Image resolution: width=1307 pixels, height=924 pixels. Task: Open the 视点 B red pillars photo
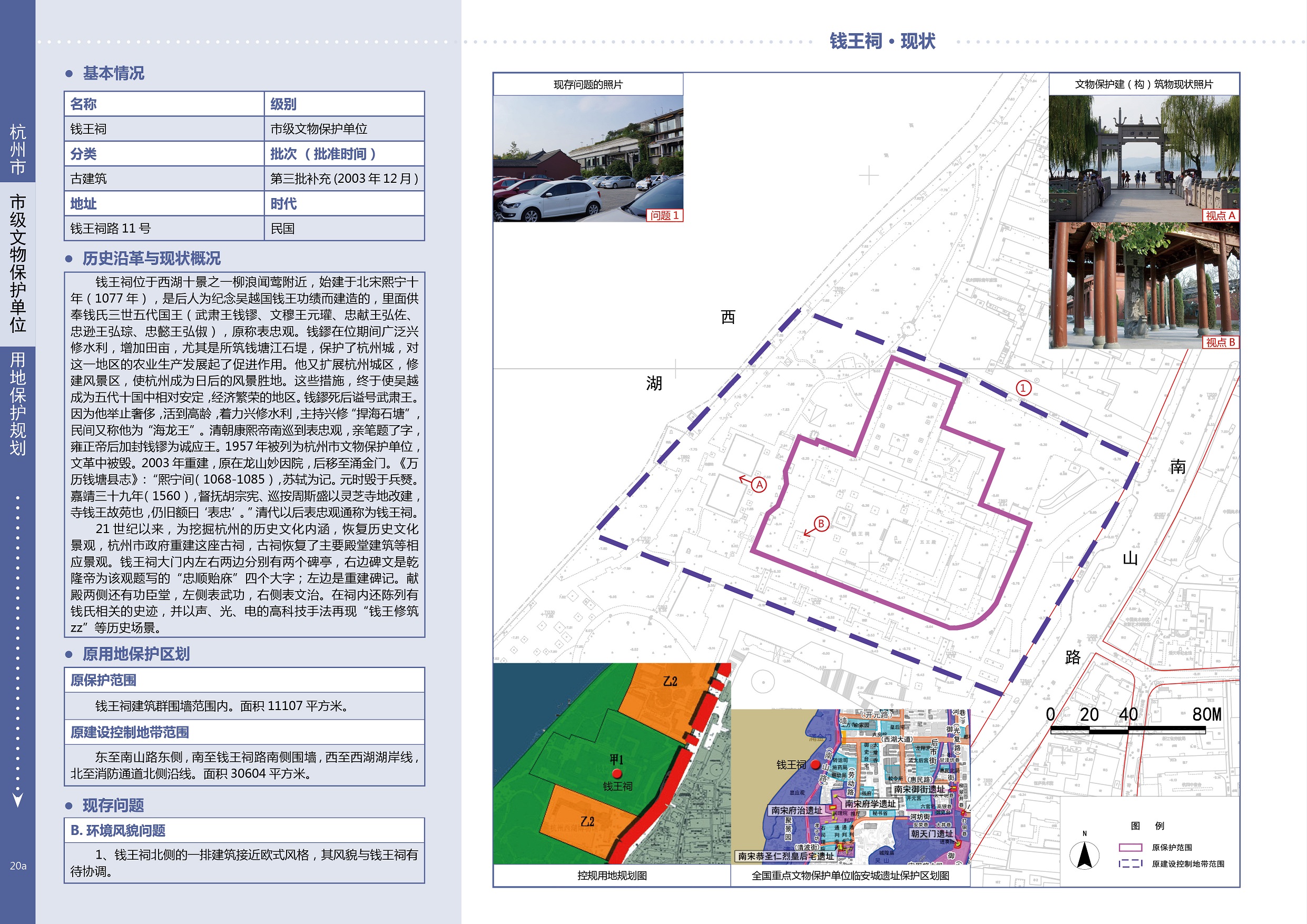coord(1144,284)
